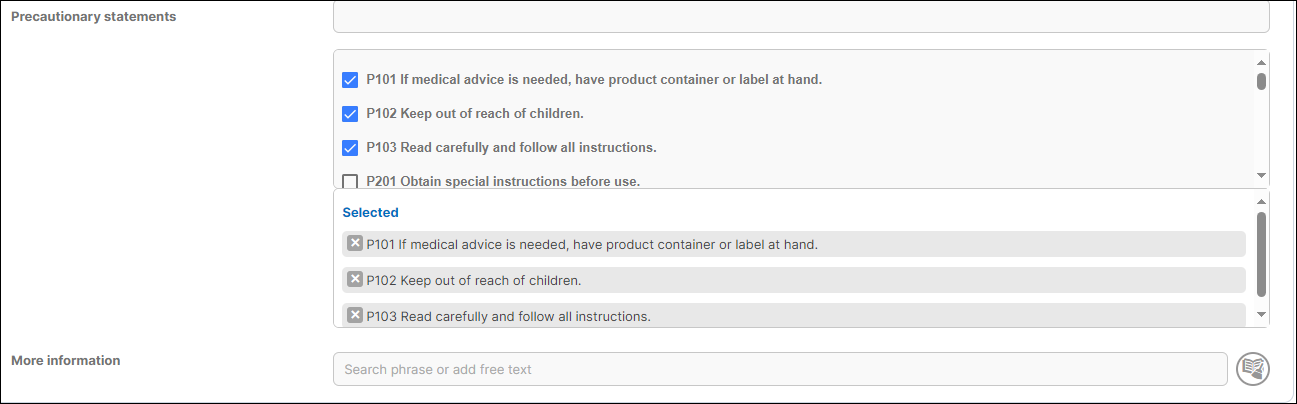The width and height of the screenshot is (1297, 404).
Task: Click Selected list scroll-down arrow
Action: [1261, 314]
